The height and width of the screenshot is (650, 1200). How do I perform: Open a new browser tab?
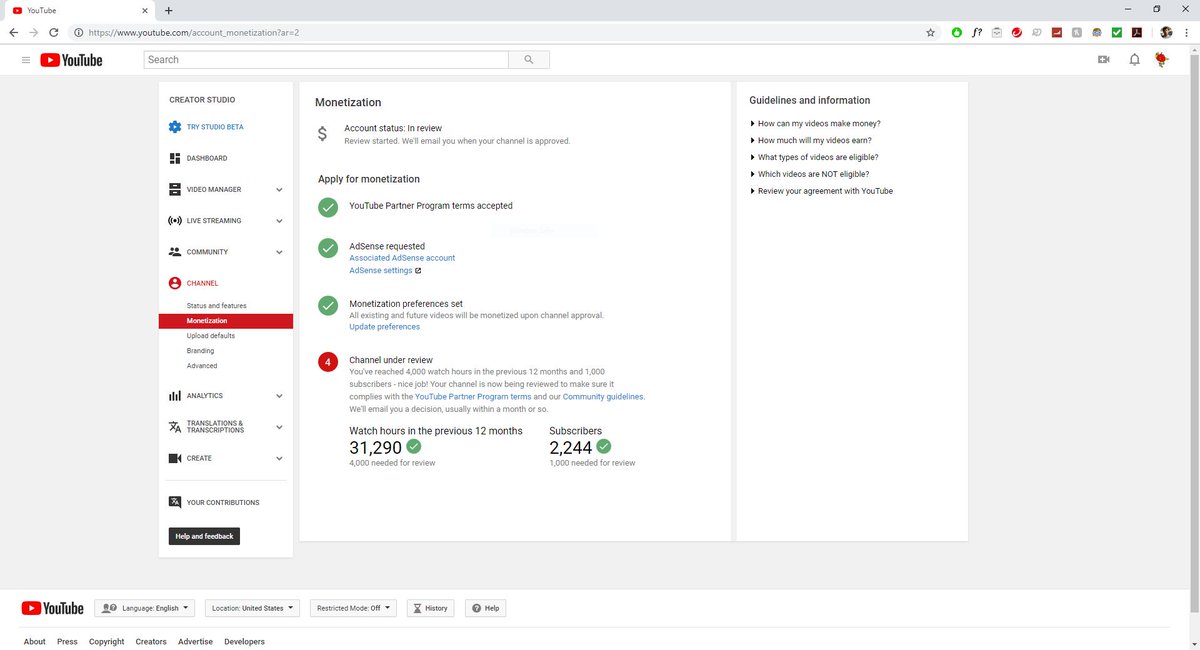point(168,10)
